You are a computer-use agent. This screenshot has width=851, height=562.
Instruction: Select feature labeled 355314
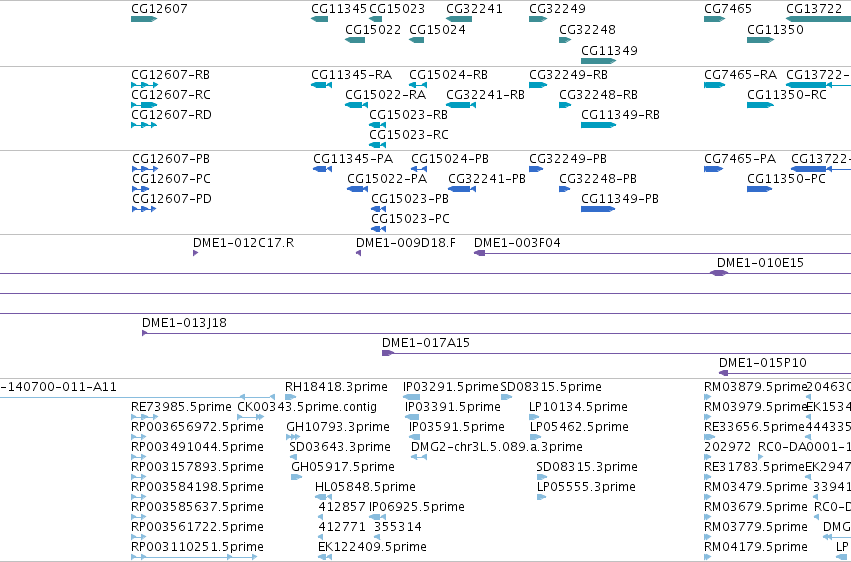[x=397, y=527]
